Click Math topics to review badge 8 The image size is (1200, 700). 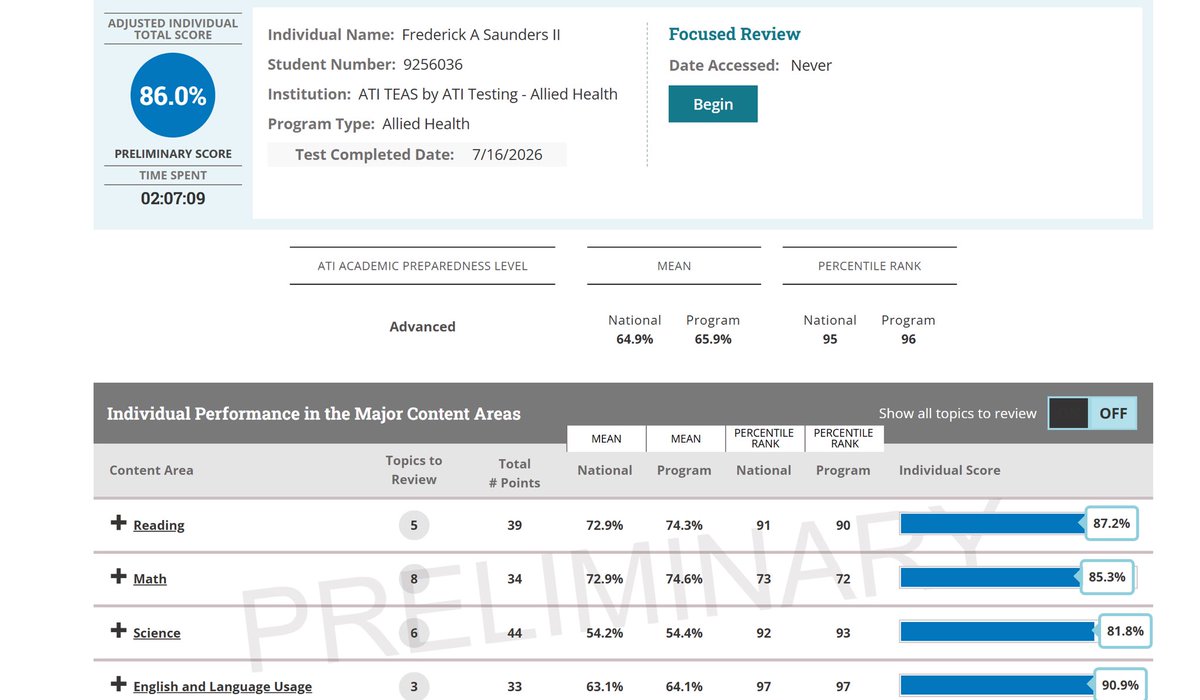coord(414,579)
